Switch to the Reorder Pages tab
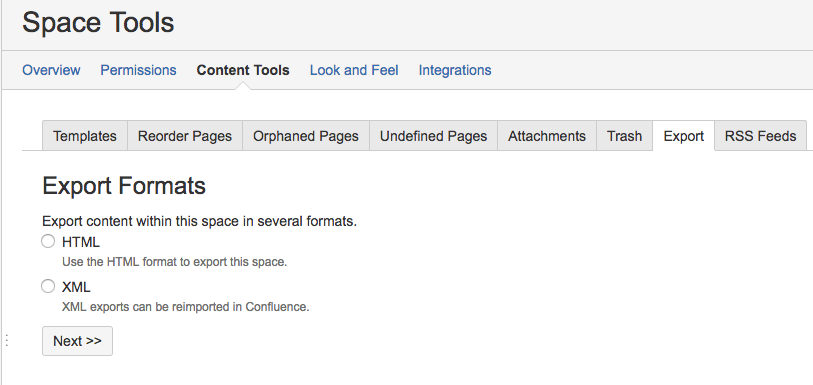 185,136
